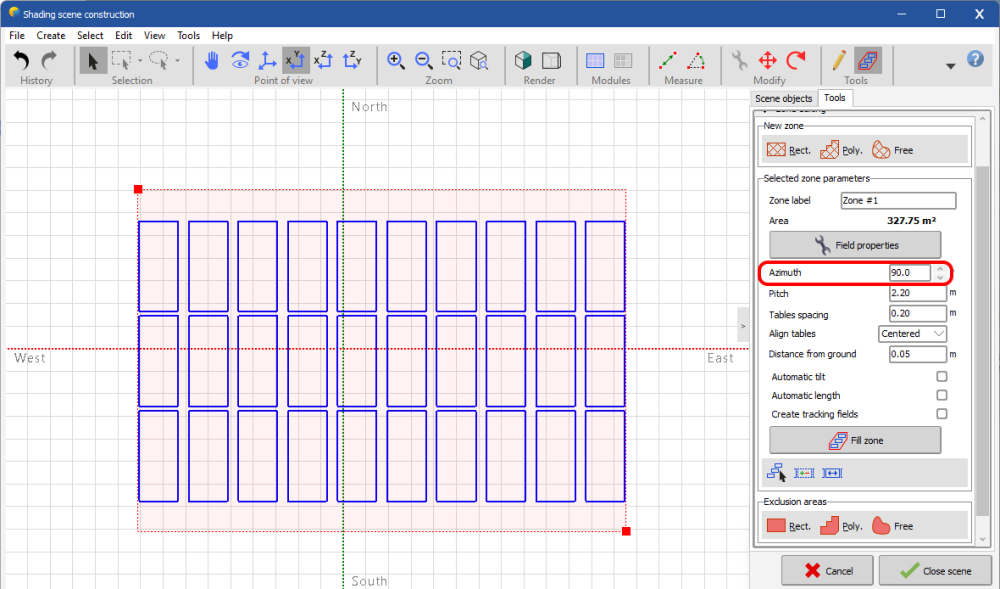The width and height of the screenshot is (1000, 589).
Task: Click the Fill zone button
Action: 855,440
